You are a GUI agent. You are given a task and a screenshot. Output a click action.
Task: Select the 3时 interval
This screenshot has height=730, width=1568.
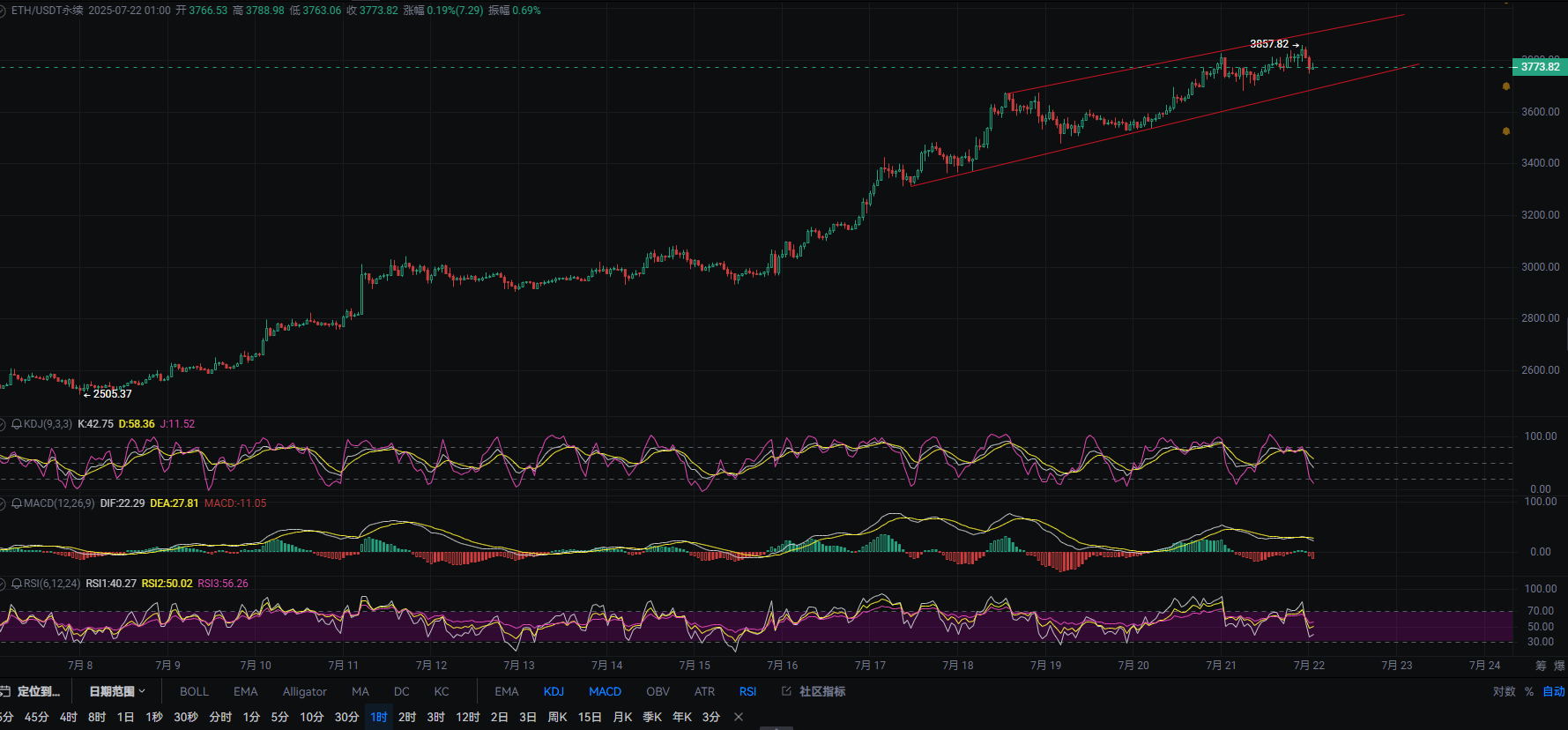(435, 717)
